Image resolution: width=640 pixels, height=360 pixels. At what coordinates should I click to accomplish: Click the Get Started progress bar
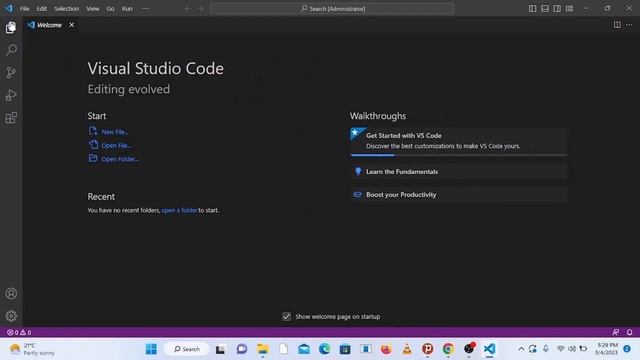tap(459, 155)
